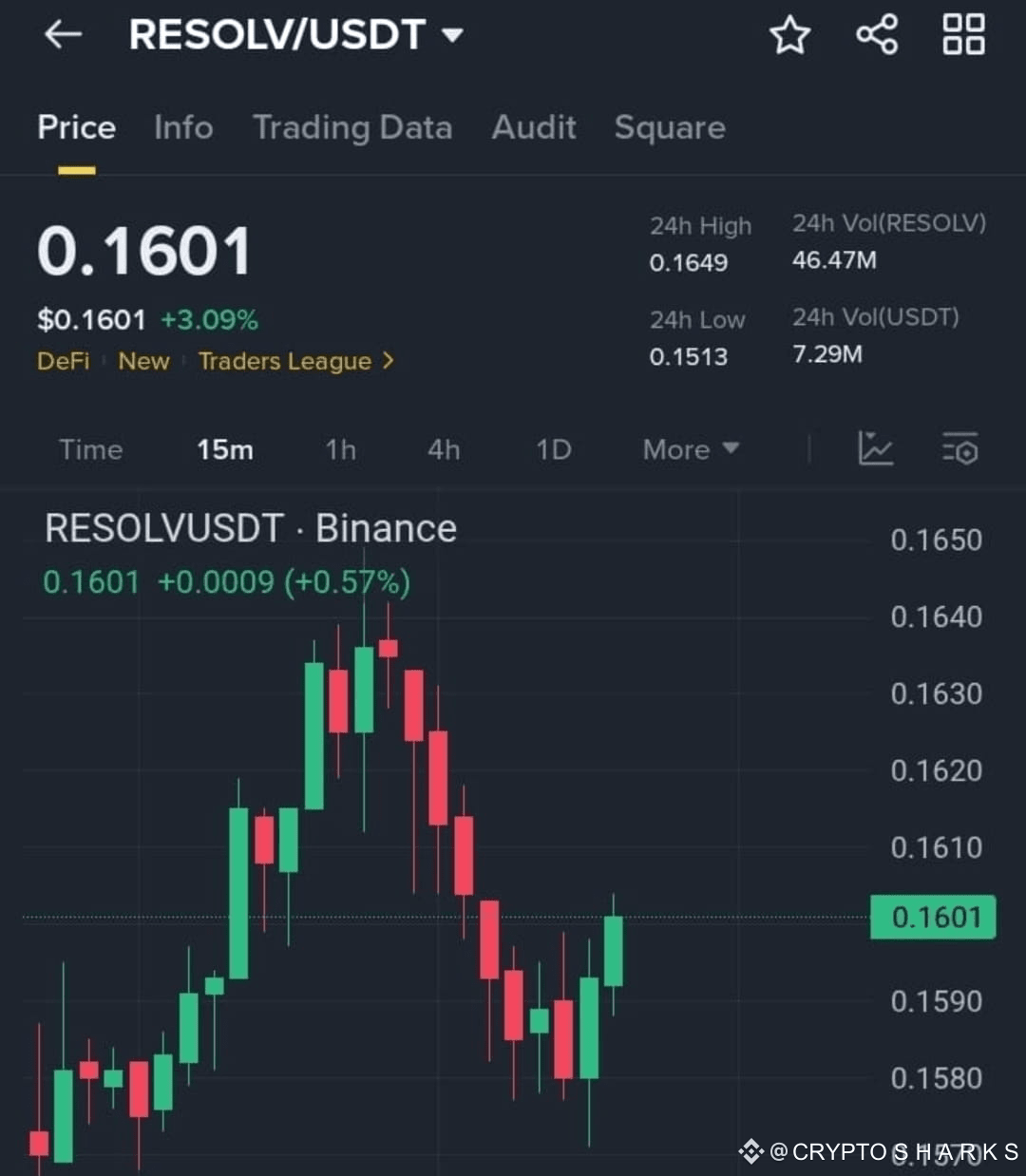Tap the back arrow to exit the chart
Screen dimensions: 1026x1176
61,34
